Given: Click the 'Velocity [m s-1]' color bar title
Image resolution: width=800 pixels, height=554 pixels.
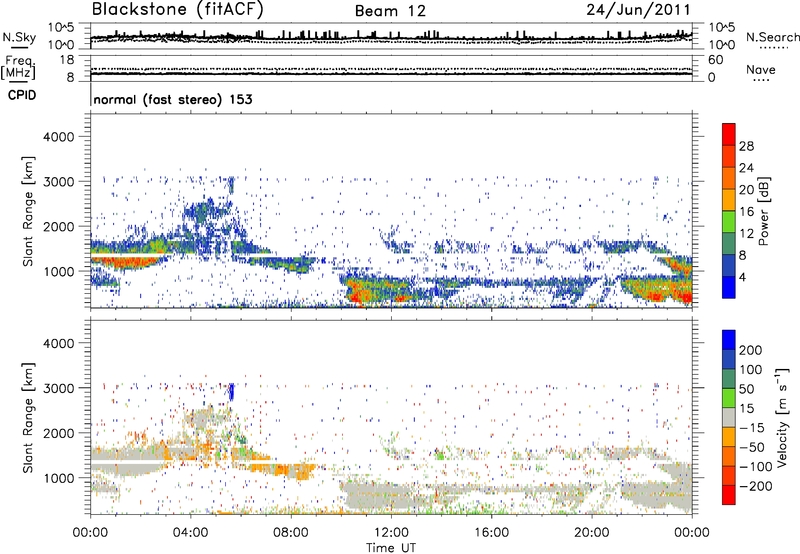Looking at the screenshot, I should [x=782, y=417].
